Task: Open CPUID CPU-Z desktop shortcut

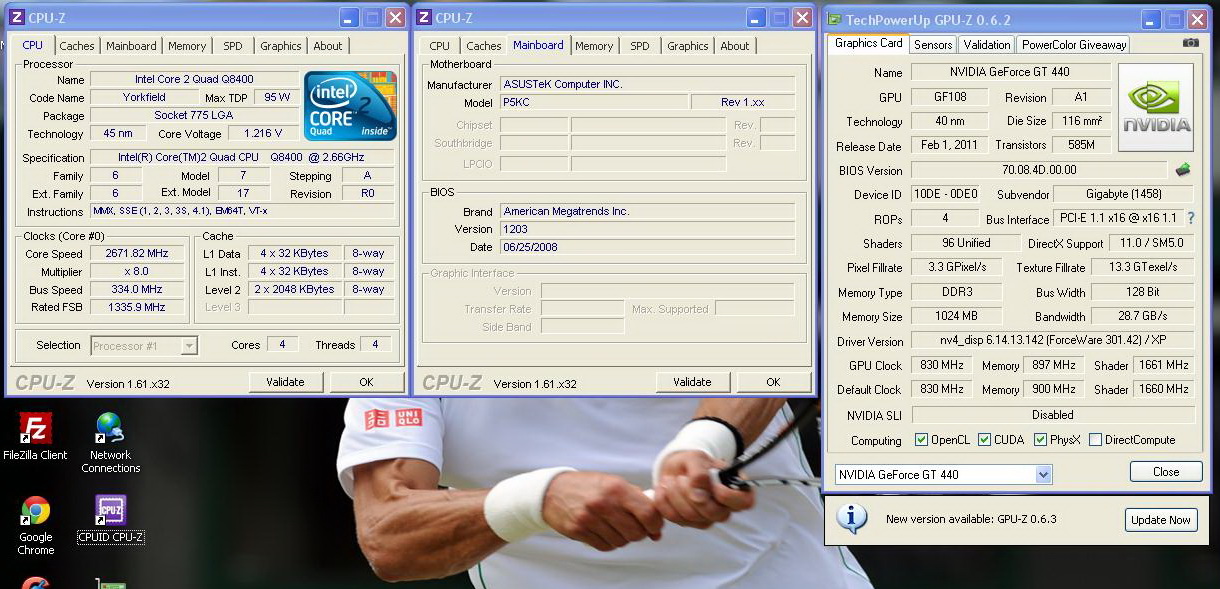Action: [x=110, y=519]
